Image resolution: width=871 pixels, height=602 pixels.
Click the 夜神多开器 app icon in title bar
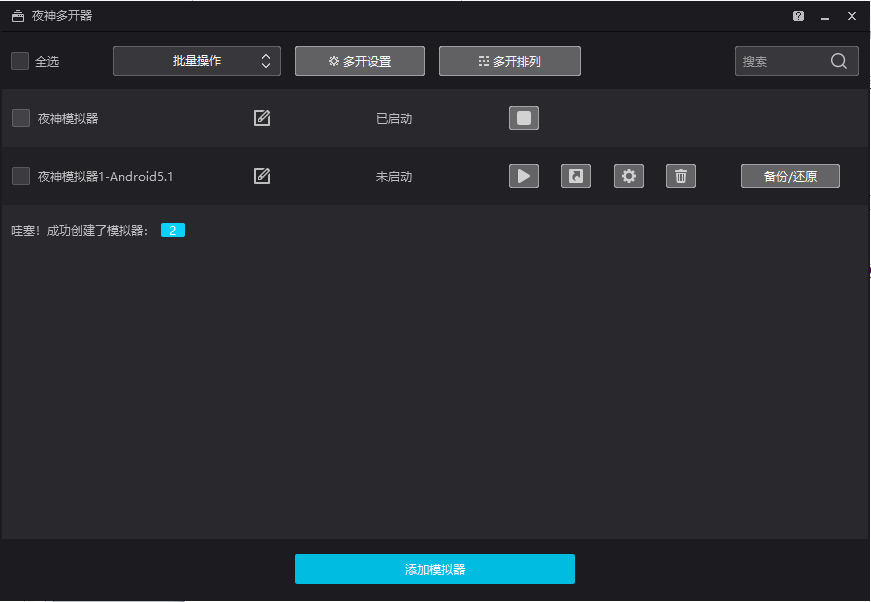[x=18, y=16]
